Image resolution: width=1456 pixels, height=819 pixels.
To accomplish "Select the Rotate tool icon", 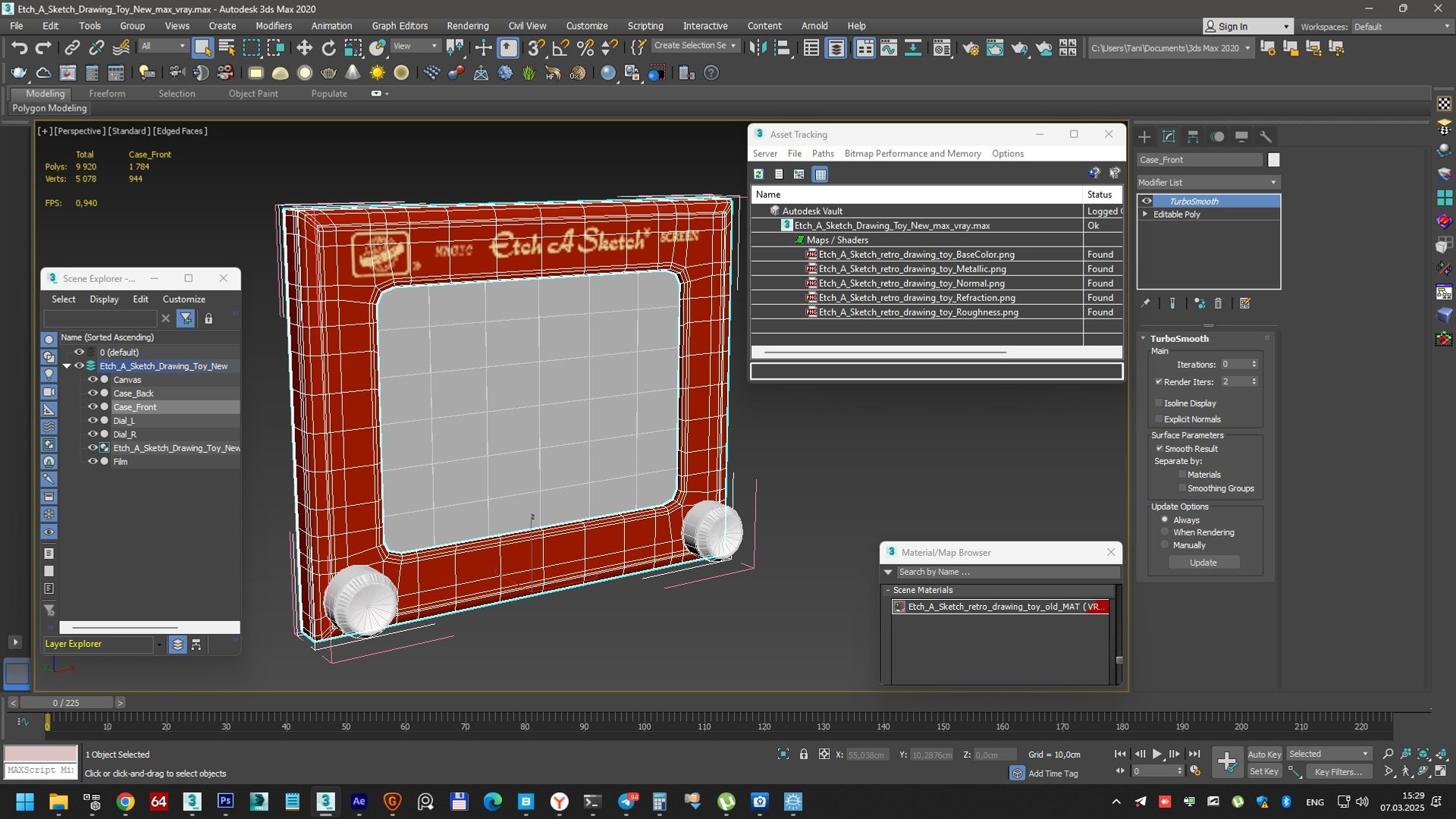I will [x=328, y=48].
